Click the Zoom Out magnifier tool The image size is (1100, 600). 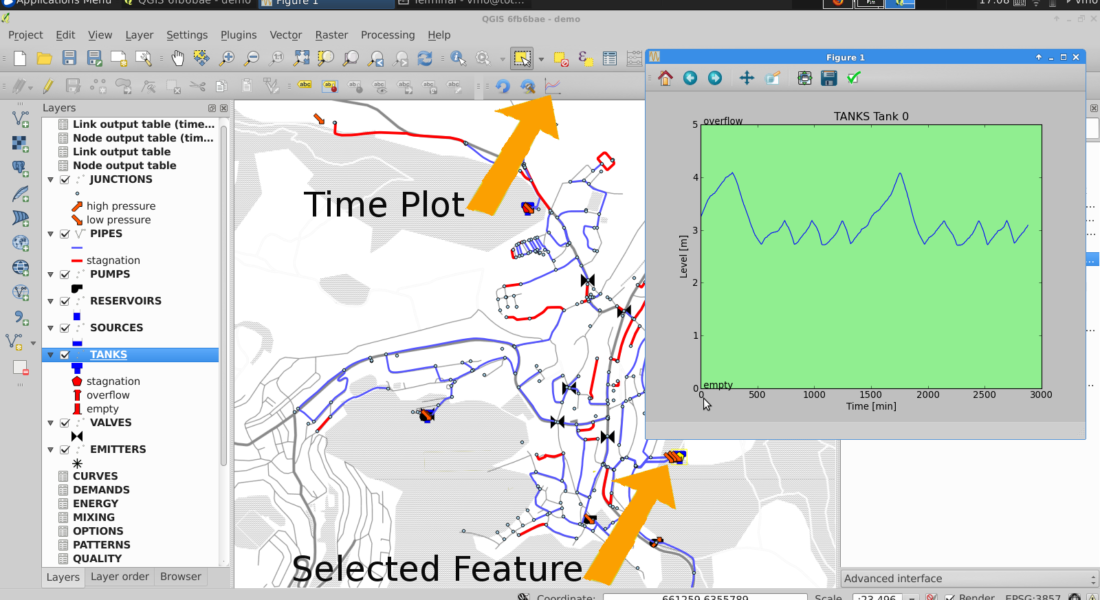(251, 59)
